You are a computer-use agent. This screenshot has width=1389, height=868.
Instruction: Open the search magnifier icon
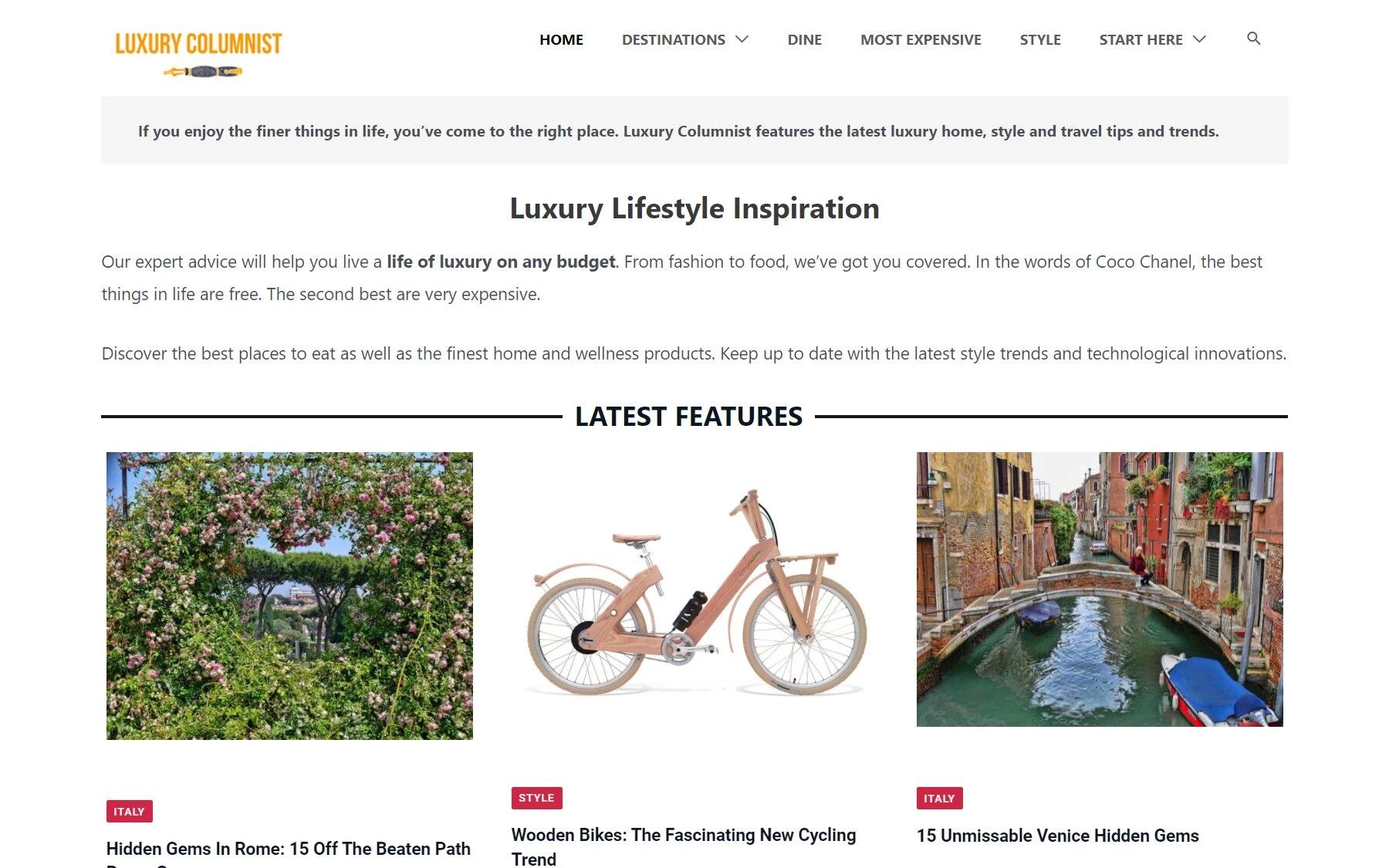pyautogui.click(x=1253, y=39)
